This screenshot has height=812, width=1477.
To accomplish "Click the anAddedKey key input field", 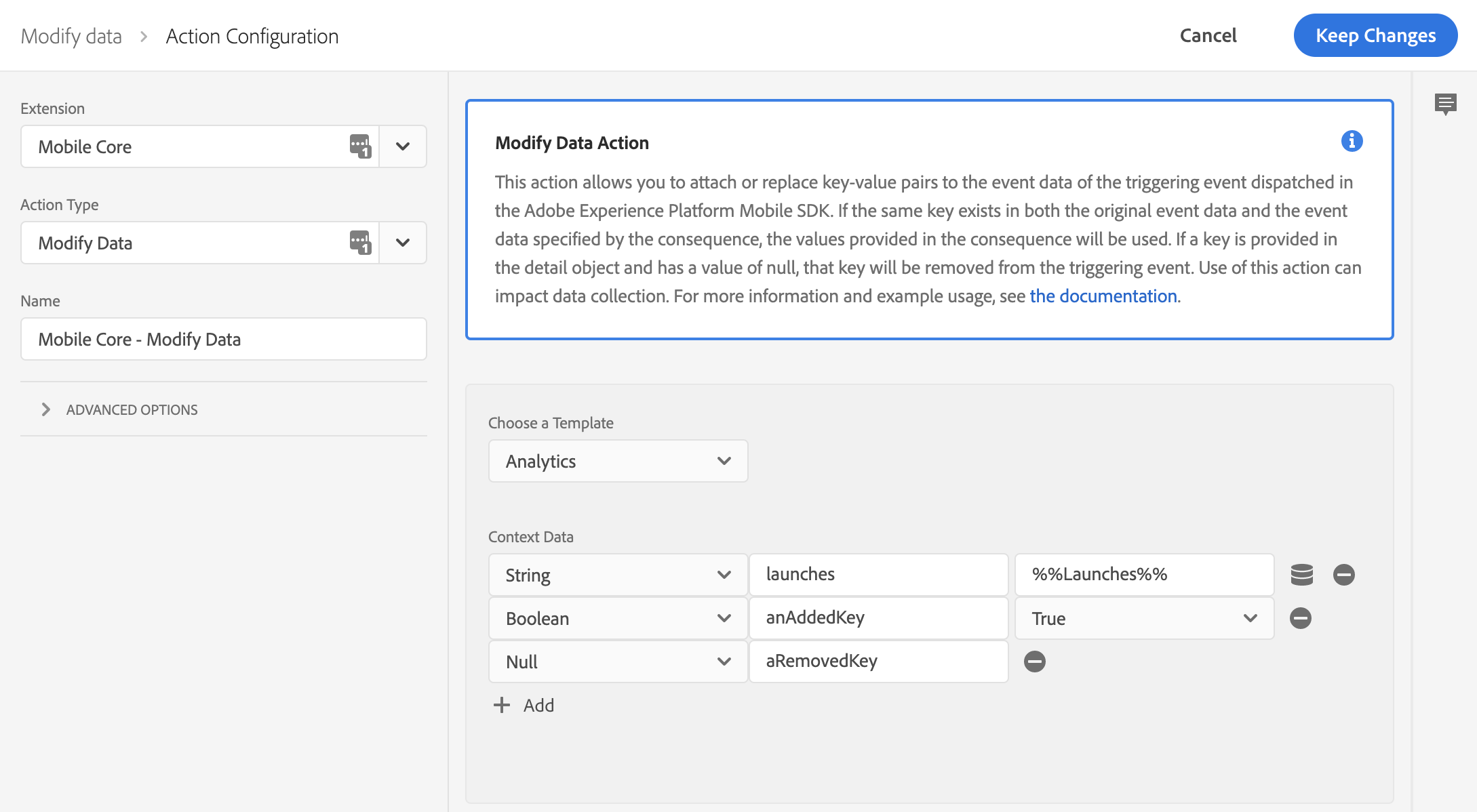I will coord(878,618).
